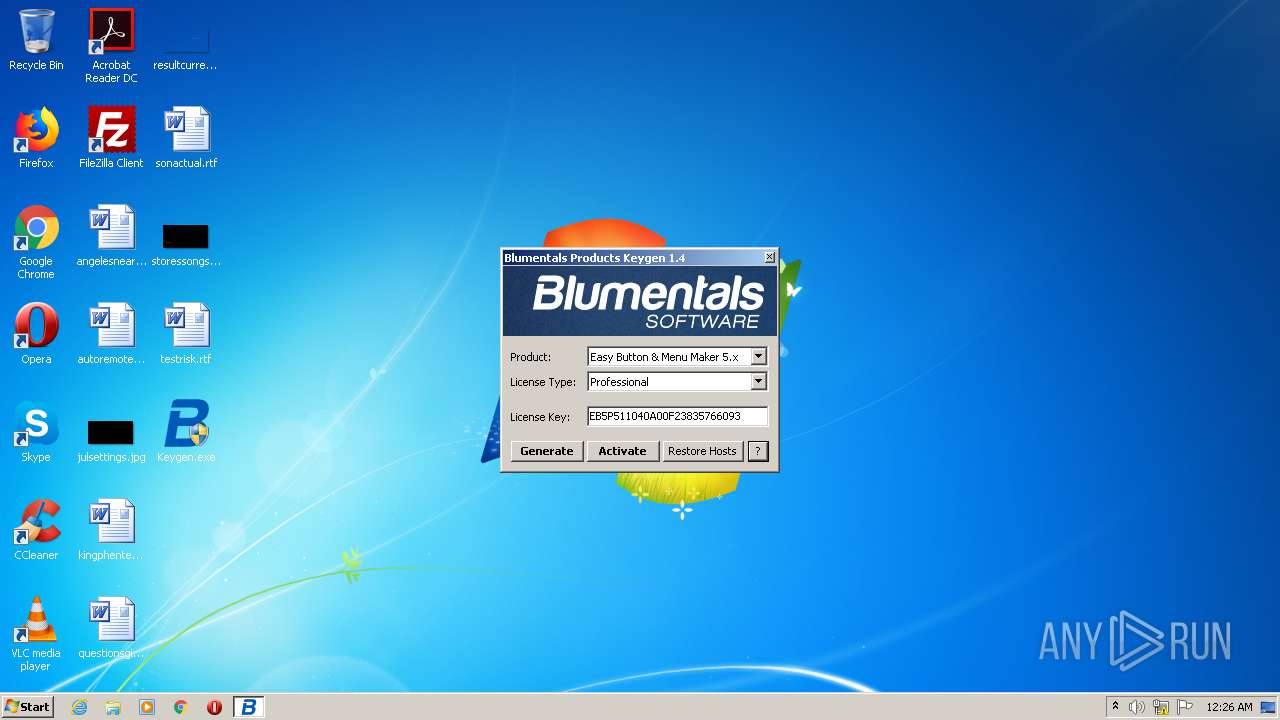Launch Google Chrome desktop shortcut

(x=36, y=242)
